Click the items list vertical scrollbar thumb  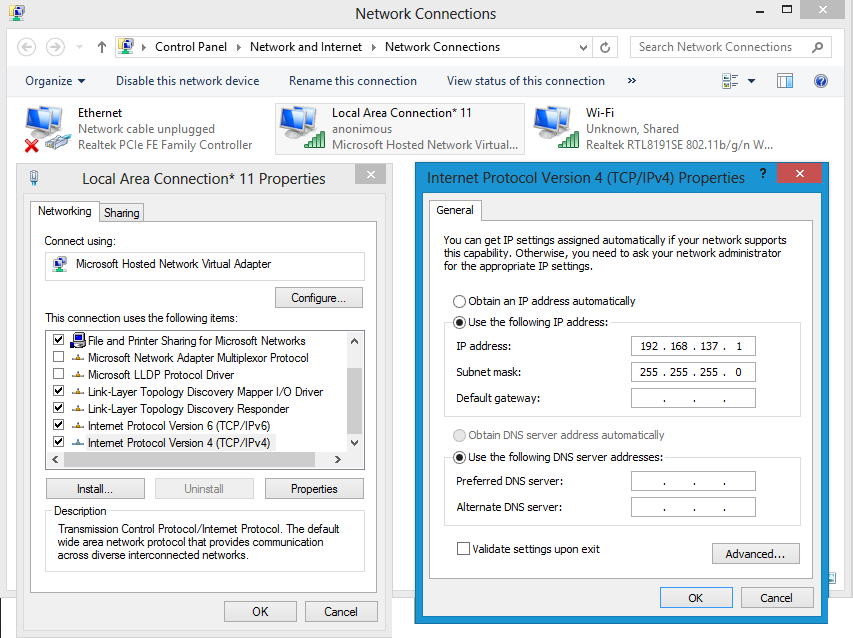(x=354, y=401)
